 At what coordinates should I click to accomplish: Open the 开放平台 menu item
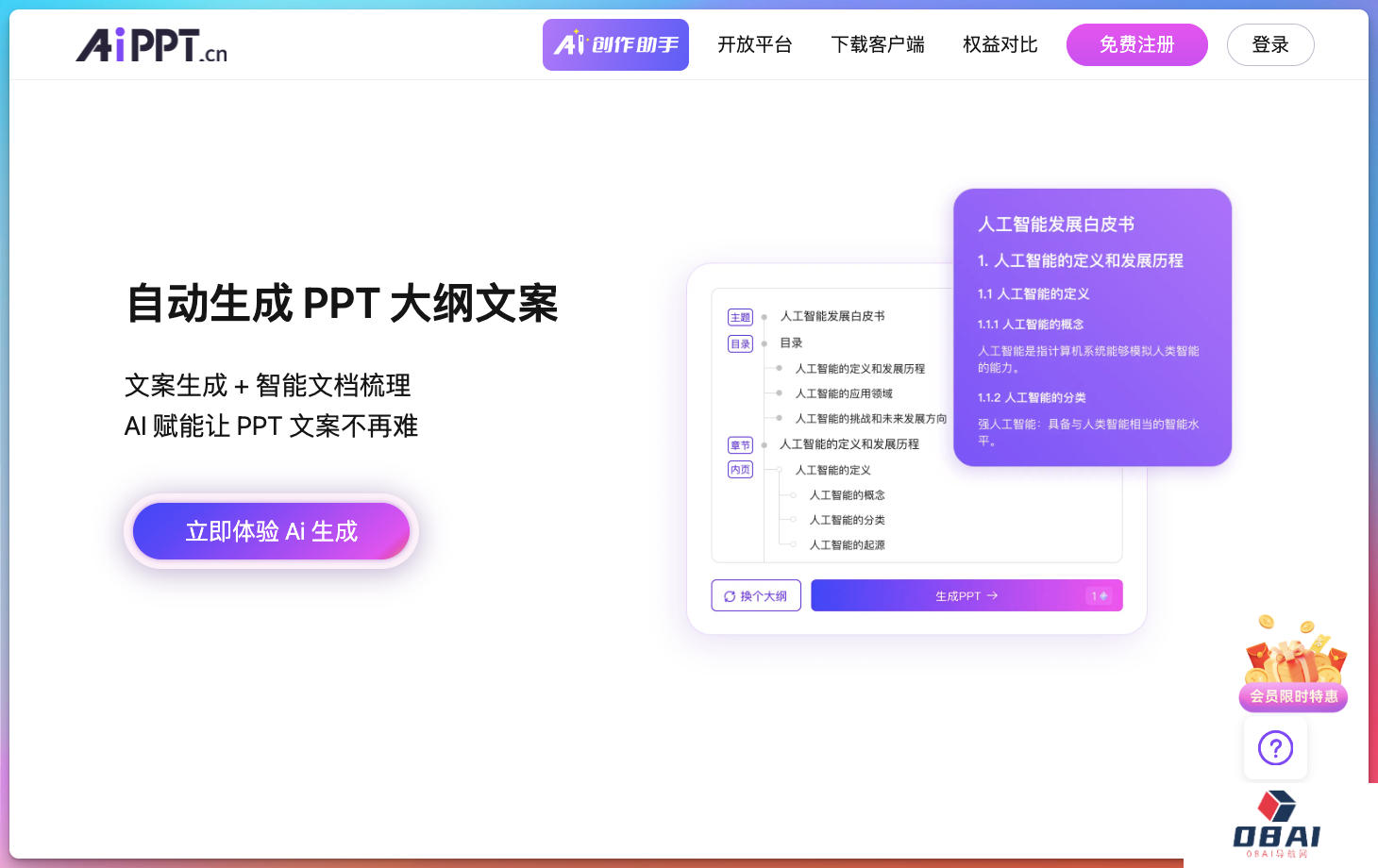[754, 44]
